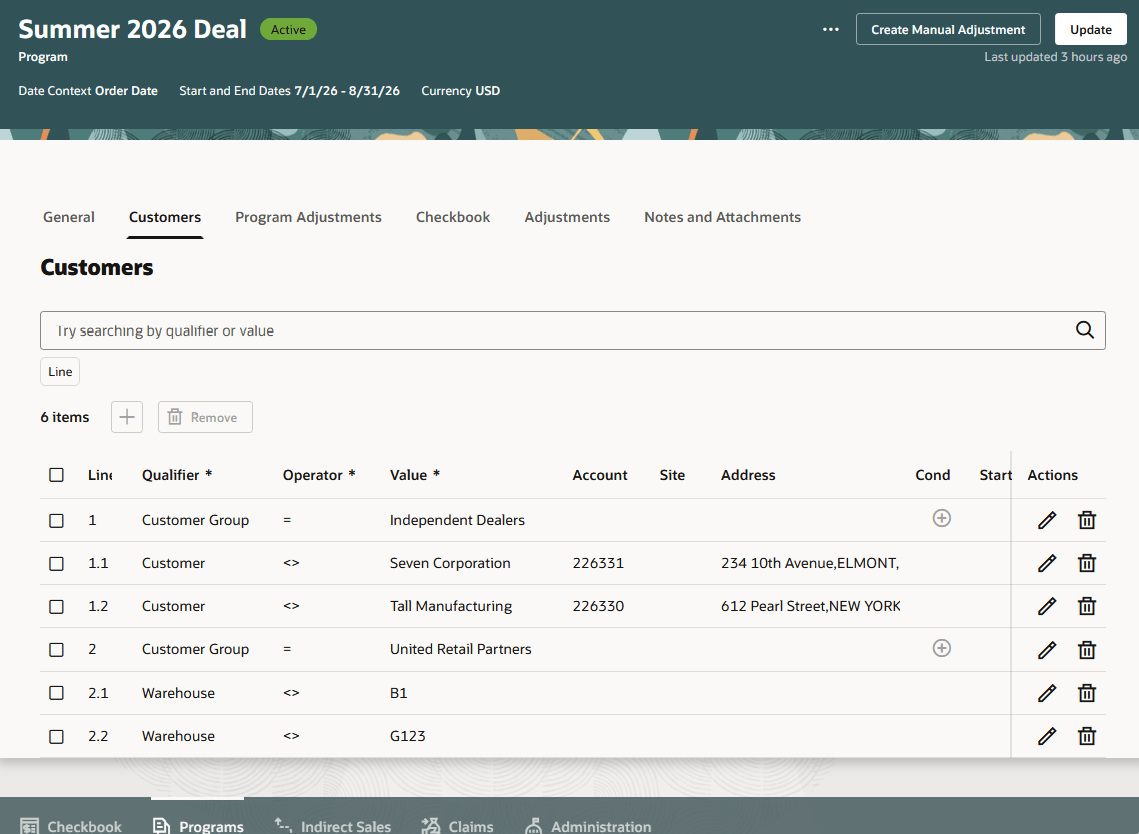
Task: Open the Adjustments tab
Action: [x=567, y=217]
